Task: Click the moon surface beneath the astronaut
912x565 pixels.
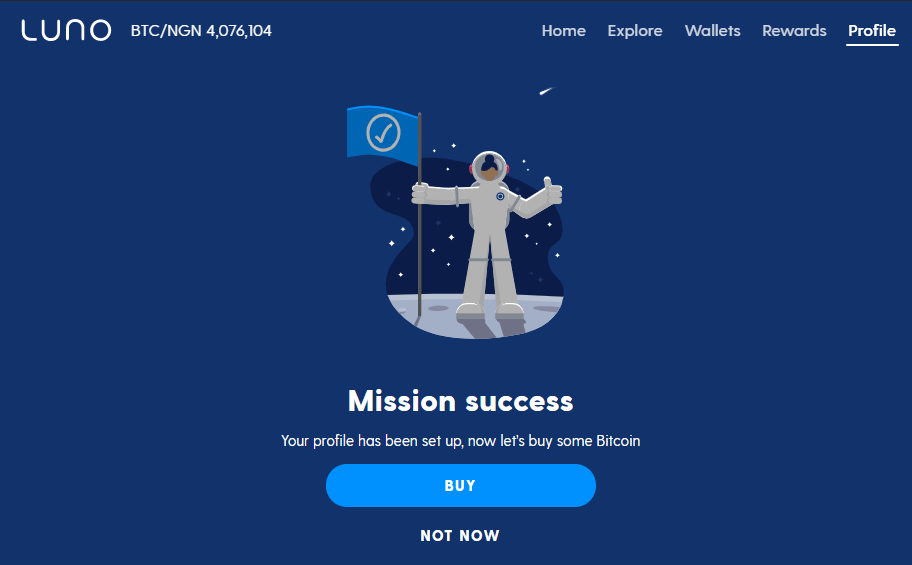Action: pos(476,317)
